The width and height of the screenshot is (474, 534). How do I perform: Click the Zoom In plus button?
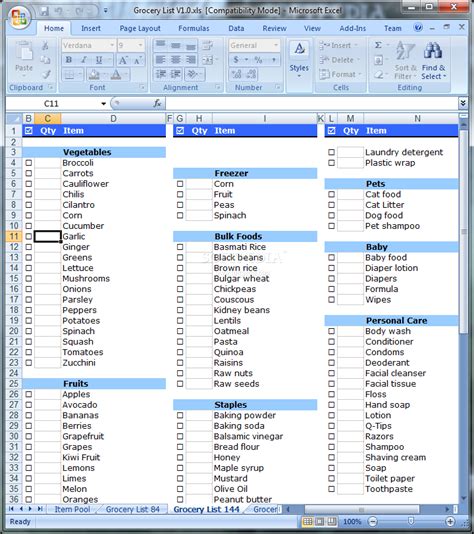[450, 521]
